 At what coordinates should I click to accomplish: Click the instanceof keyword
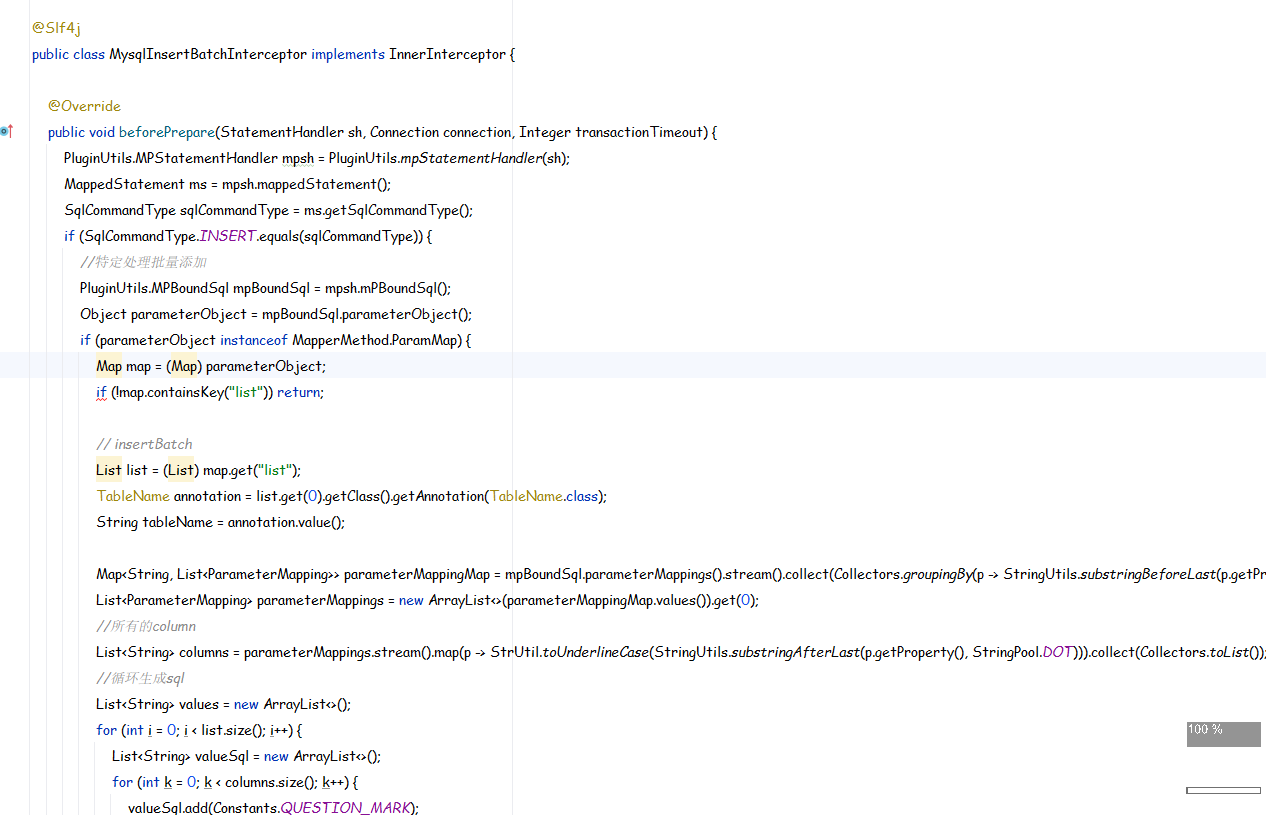pyautogui.click(x=254, y=340)
